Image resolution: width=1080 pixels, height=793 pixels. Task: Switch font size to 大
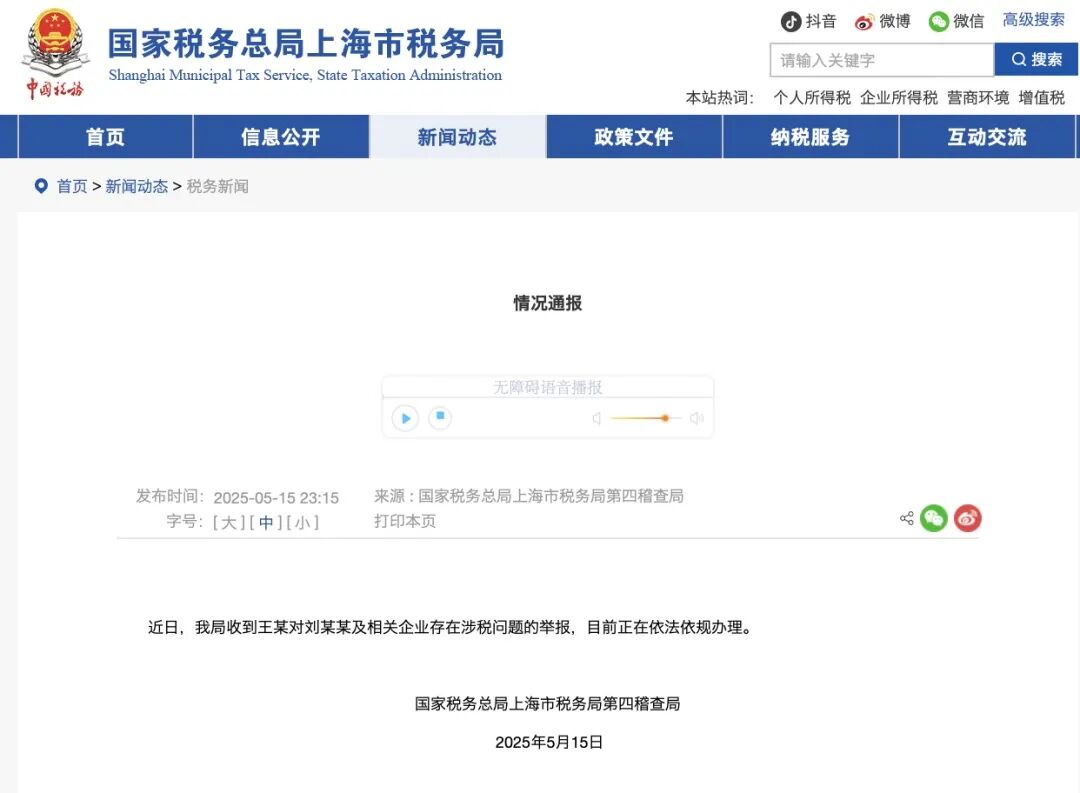click(228, 521)
